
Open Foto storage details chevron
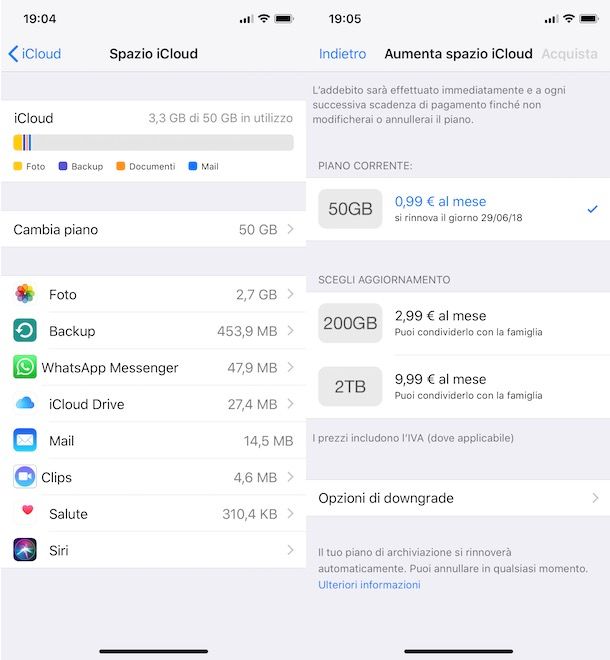coord(290,294)
